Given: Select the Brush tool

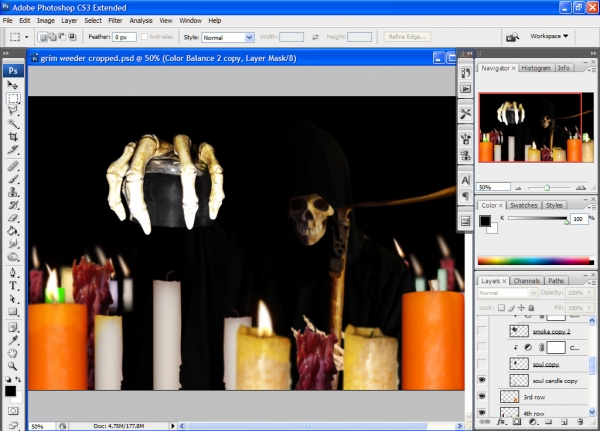Looking at the screenshot, I should tap(13, 179).
